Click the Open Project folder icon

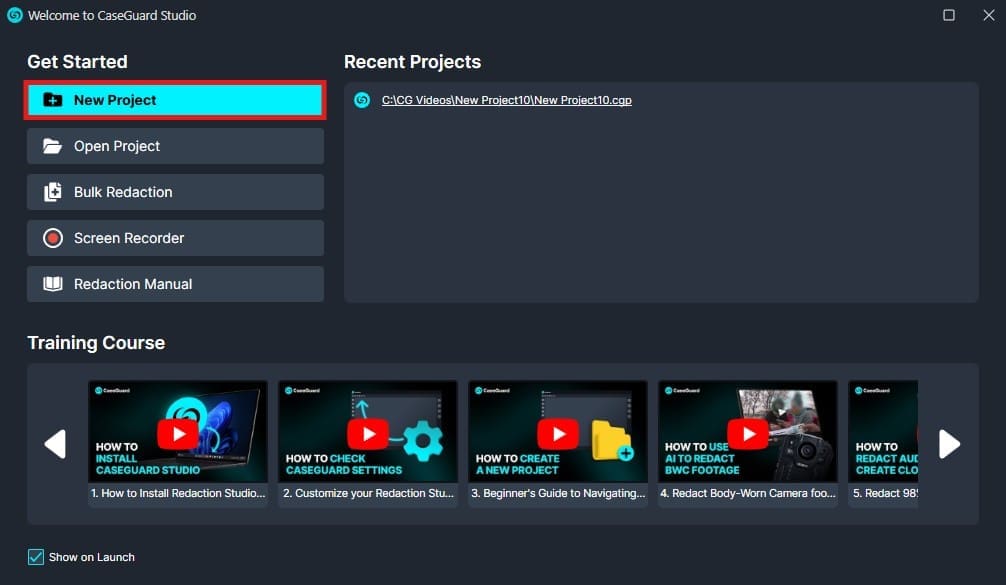click(x=51, y=146)
